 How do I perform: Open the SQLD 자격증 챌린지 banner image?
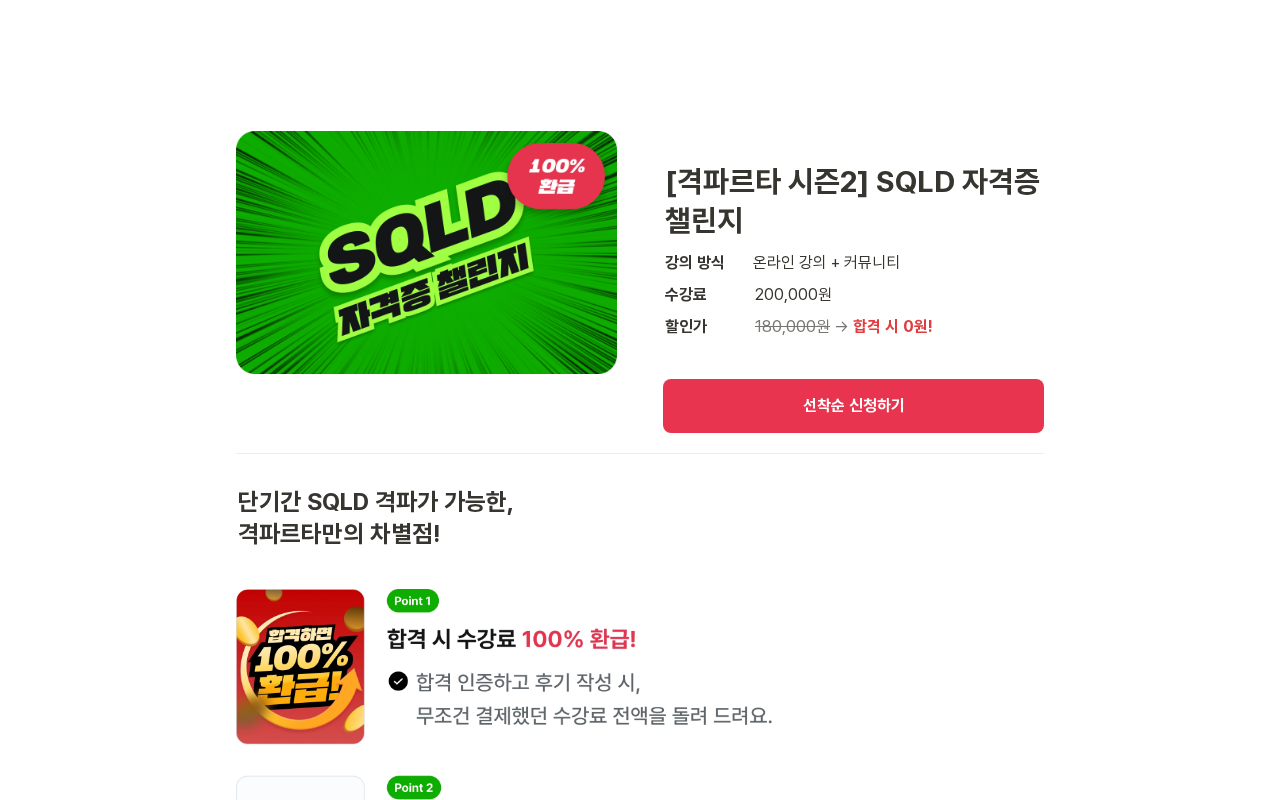tap(426, 252)
